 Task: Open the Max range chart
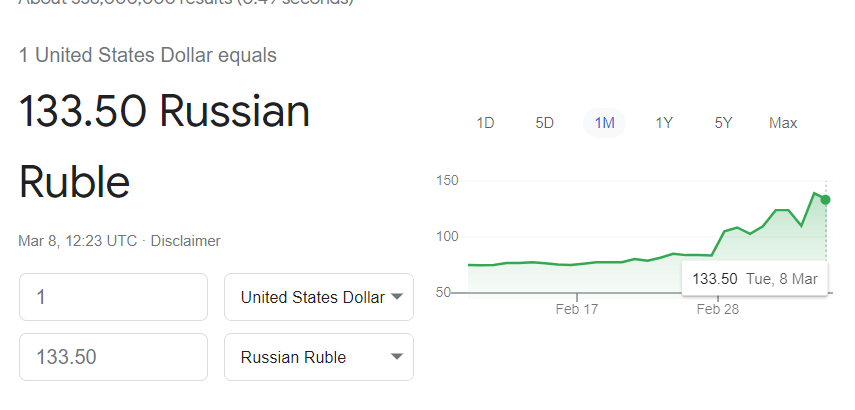[x=783, y=123]
